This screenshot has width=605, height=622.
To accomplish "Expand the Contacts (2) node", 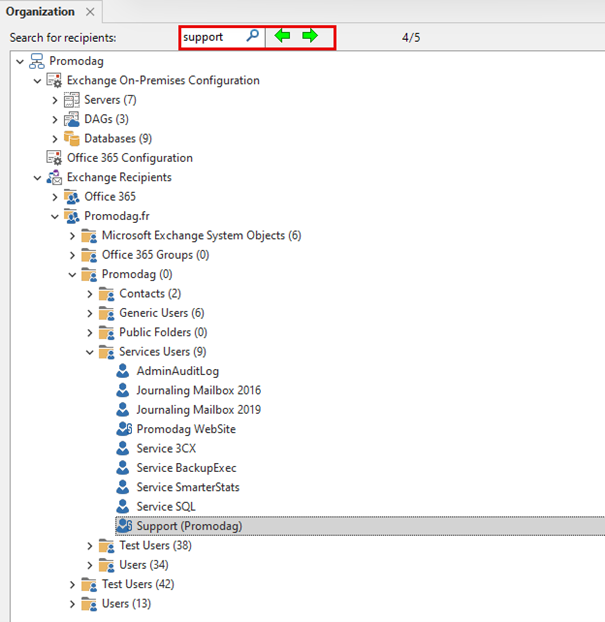I will click(x=90, y=294).
